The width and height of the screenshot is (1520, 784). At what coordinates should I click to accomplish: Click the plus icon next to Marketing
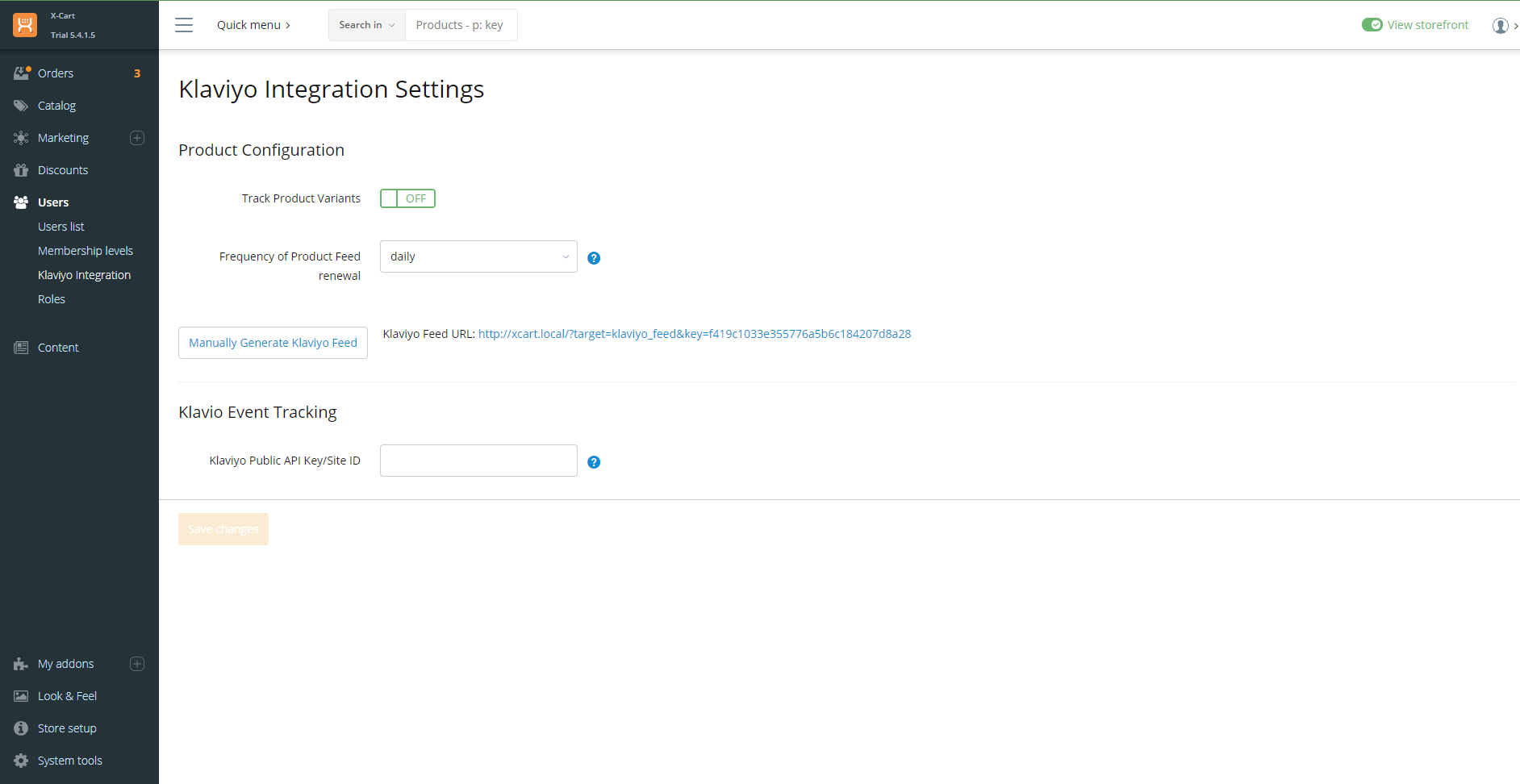pos(137,138)
